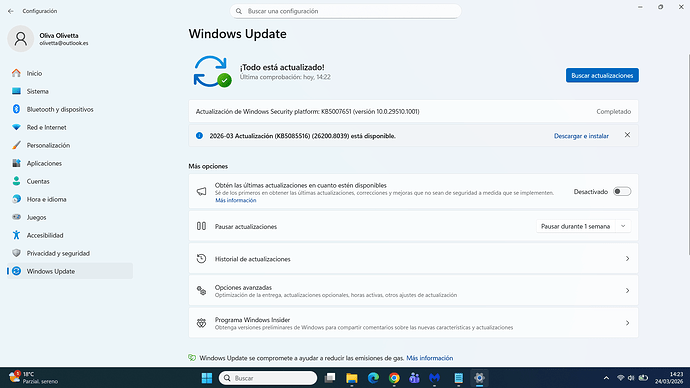Dismiss the KB5085516 update notice
This screenshot has height=388, width=690.
click(x=627, y=135)
